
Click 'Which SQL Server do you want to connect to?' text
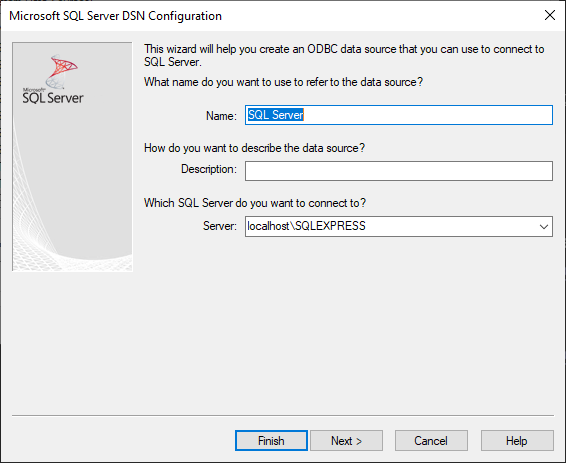pyautogui.click(x=255, y=203)
